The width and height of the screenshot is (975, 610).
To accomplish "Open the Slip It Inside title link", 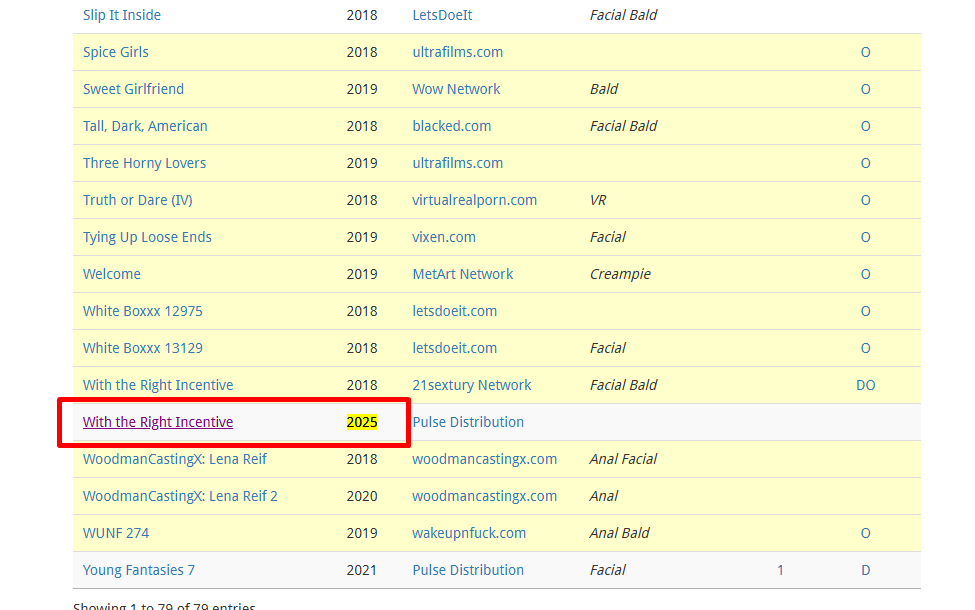I will (x=122, y=15).
